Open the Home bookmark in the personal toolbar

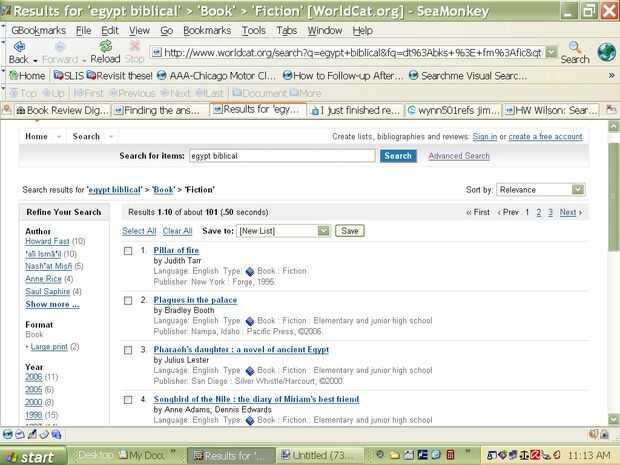click(27, 76)
